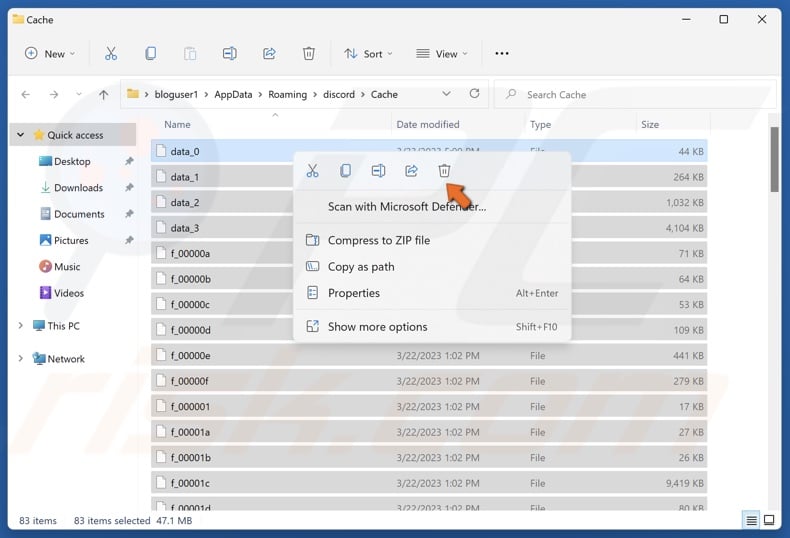The width and height of the screenshot is (790, 538).
Task: Click the folder icon in address bar
Action: click(133, 94)
